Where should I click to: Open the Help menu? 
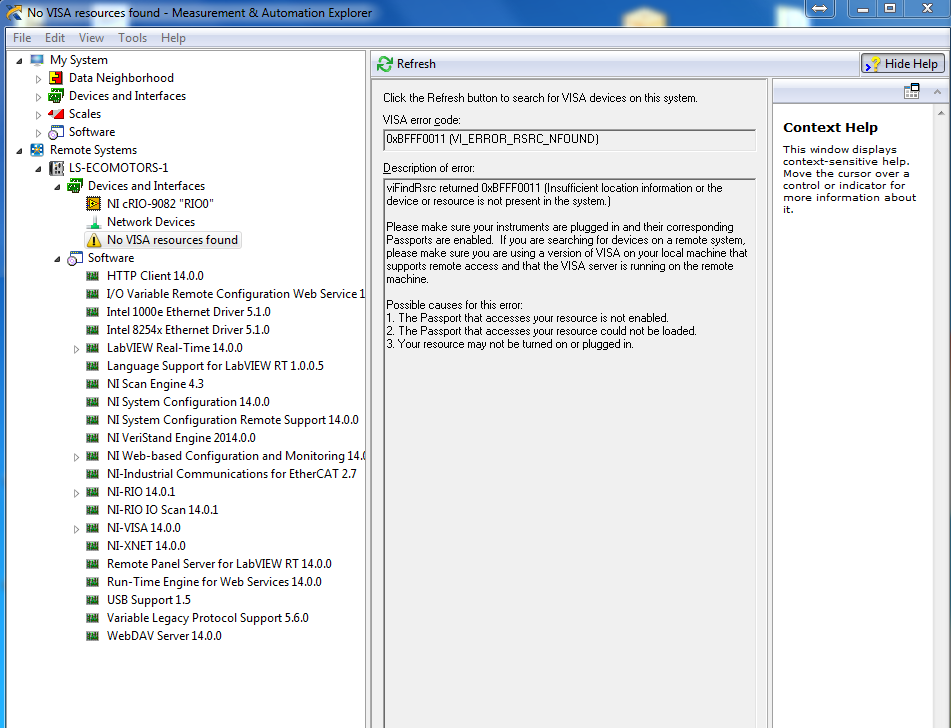[x=173, y=38]
